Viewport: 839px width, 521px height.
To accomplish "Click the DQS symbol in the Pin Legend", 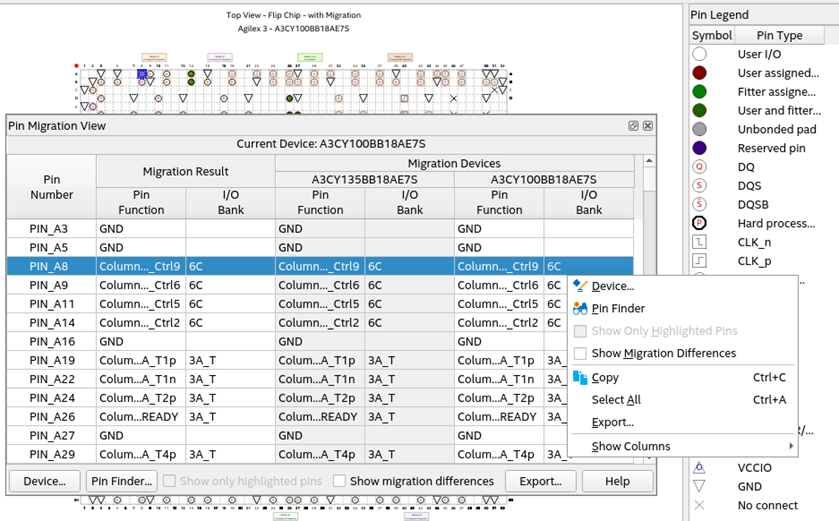I will pyautogui.click(x=699, y=186).
